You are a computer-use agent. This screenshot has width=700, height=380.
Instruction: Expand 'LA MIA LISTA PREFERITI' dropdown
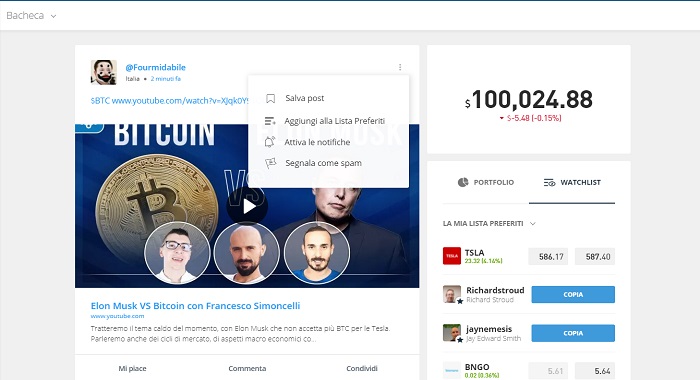click(x=489, y=223)
